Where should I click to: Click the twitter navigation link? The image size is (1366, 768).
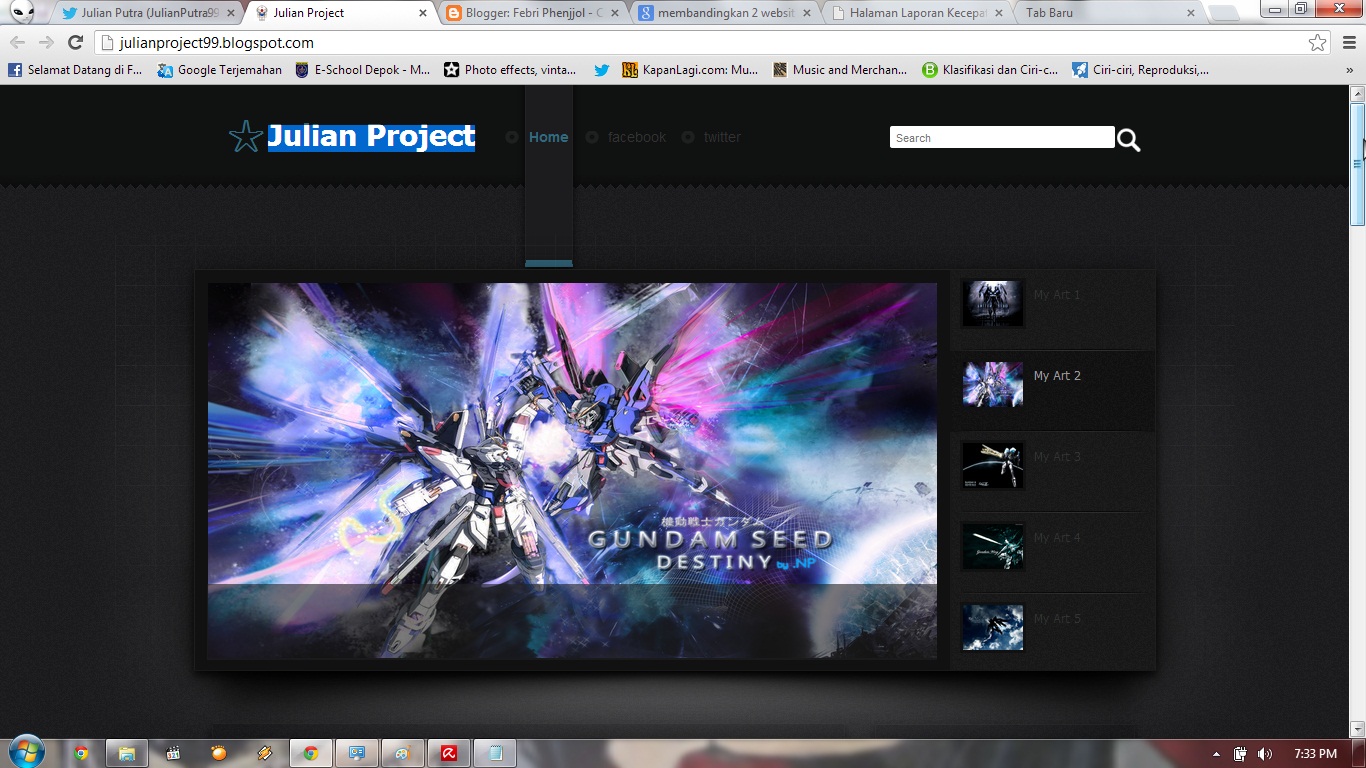click(722, 137)
